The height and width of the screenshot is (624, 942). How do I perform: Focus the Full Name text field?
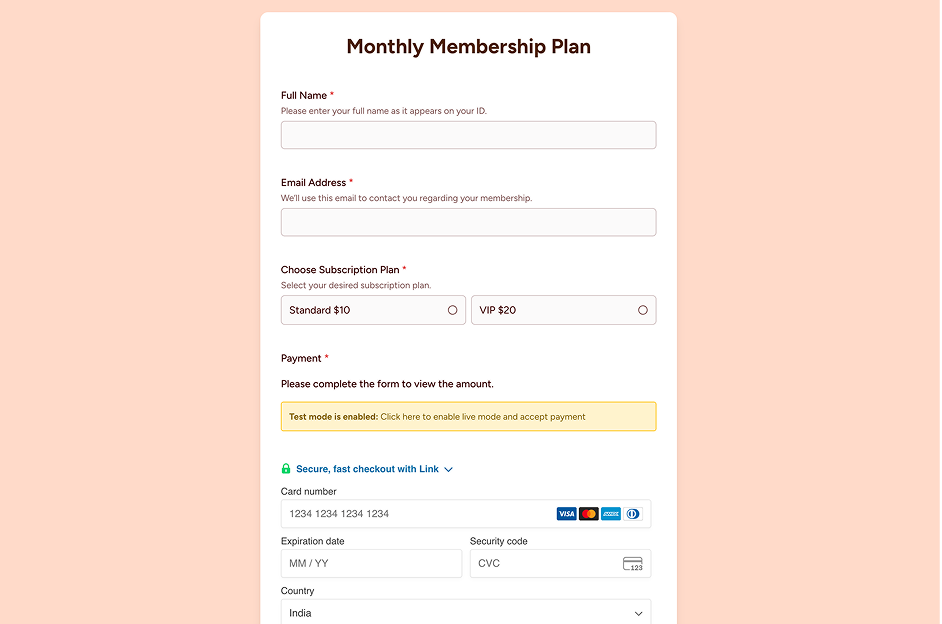(x=468, y=135)
